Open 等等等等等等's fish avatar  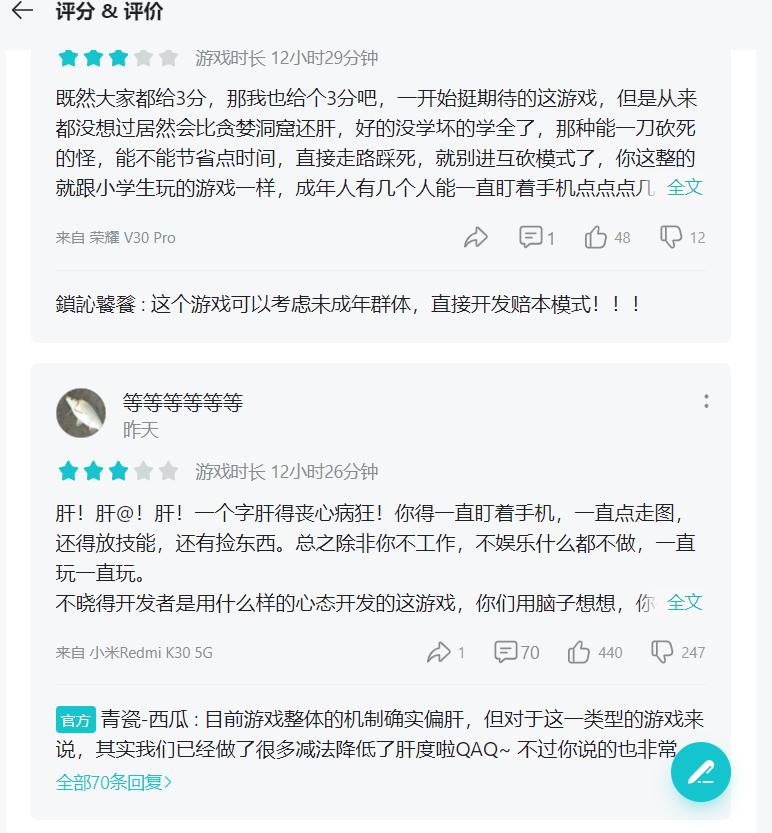tap(81, 413)
